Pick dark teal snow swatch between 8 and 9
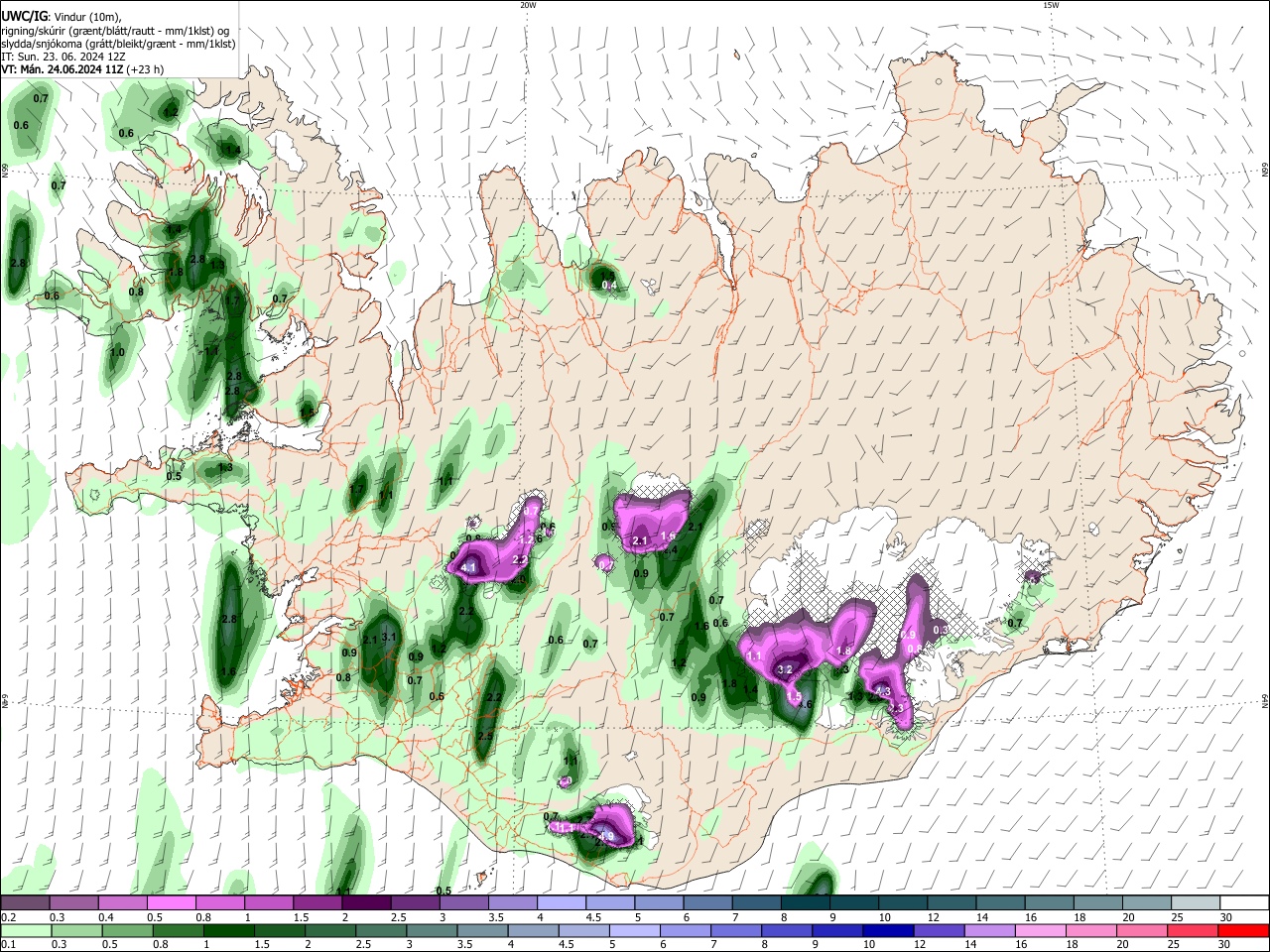The image size is (1270, 952). [806, 902]
